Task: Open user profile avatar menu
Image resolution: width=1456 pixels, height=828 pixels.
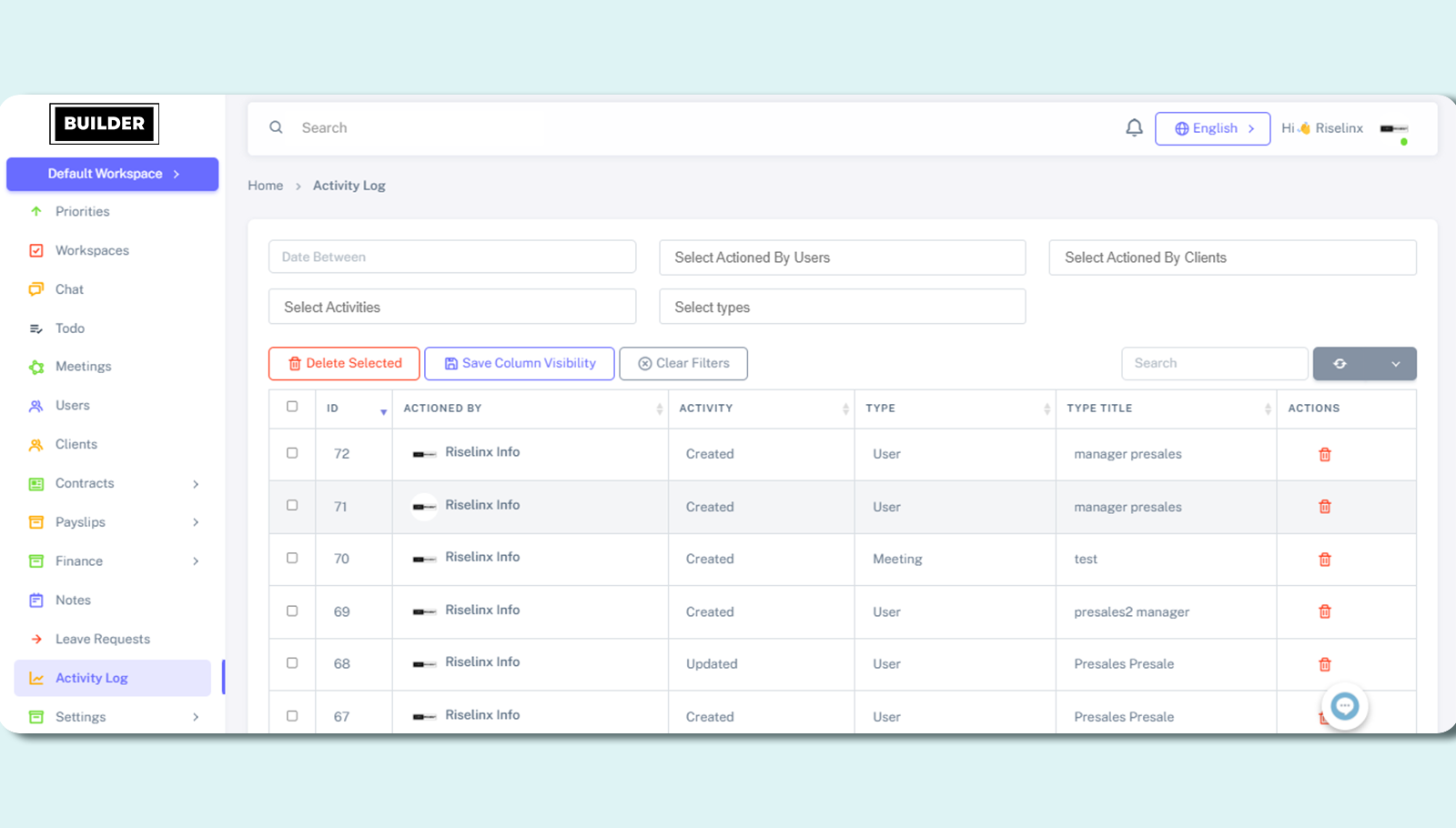Action: tap(1393, 129)
